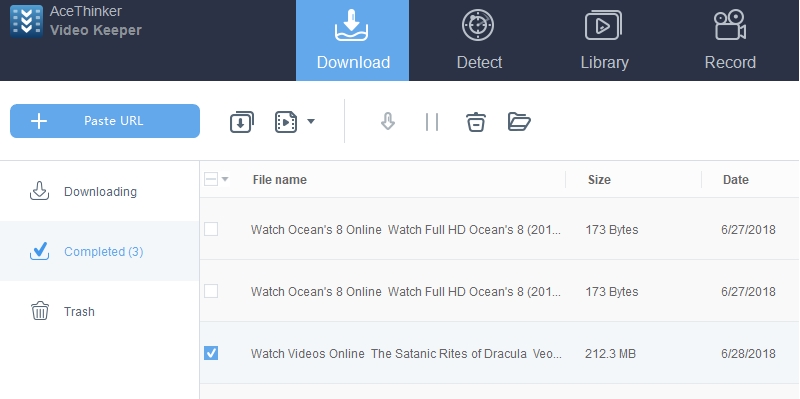Select the Satanic Rites of Dracula file name
800x399 pixels.
point(406,354)
